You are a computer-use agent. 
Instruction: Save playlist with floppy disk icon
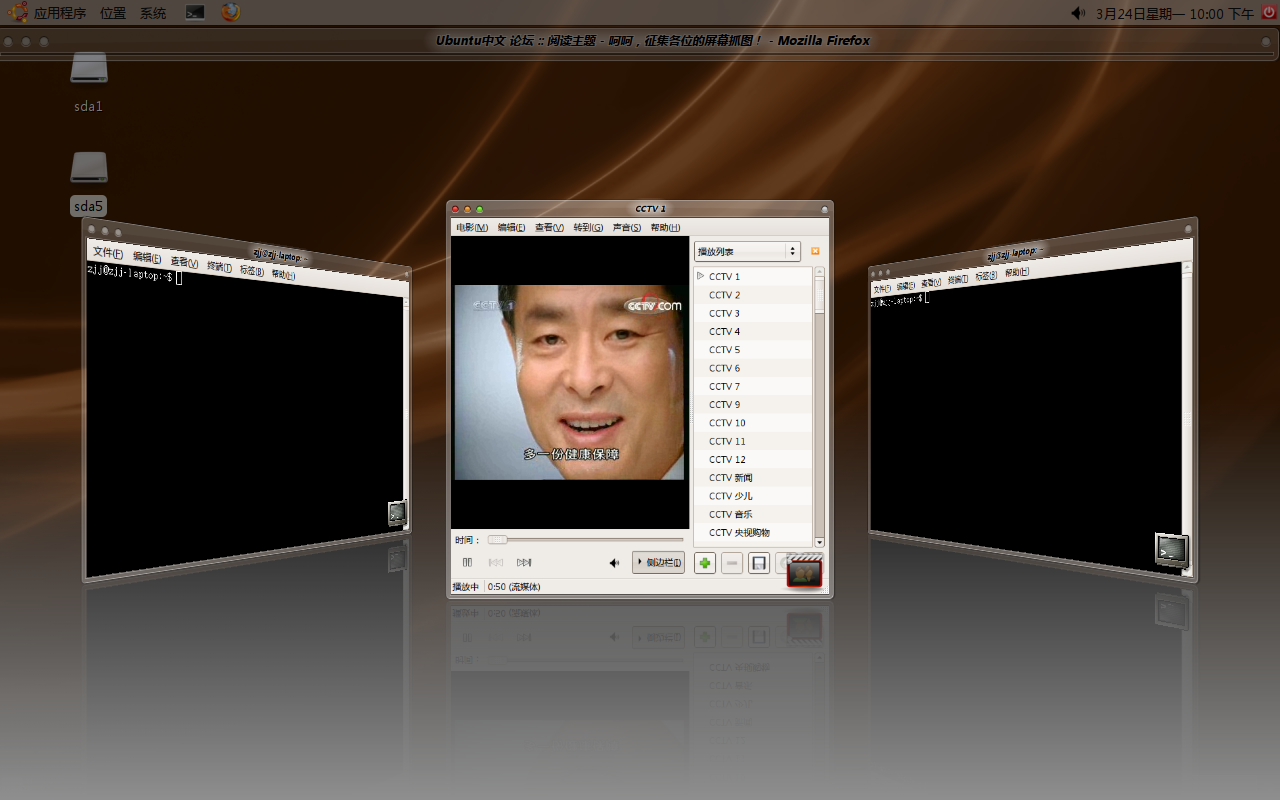[759, 564]
